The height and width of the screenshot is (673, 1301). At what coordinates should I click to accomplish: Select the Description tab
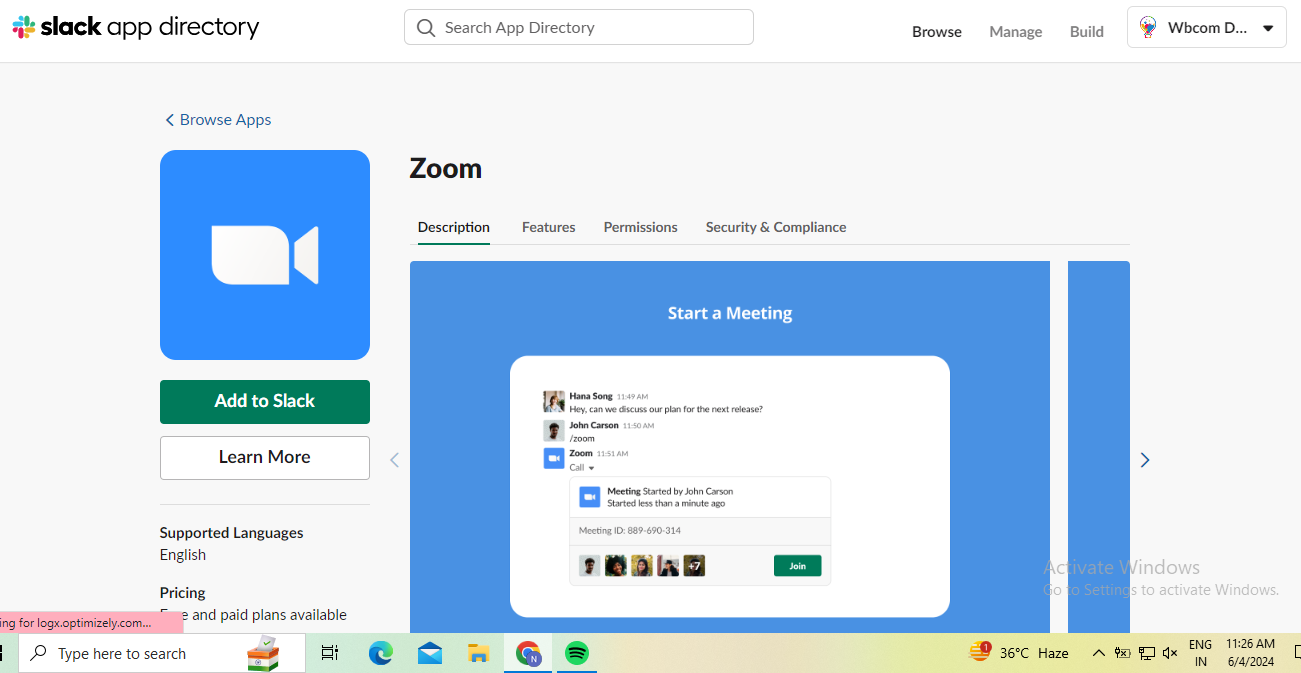(x=454, y=227)
